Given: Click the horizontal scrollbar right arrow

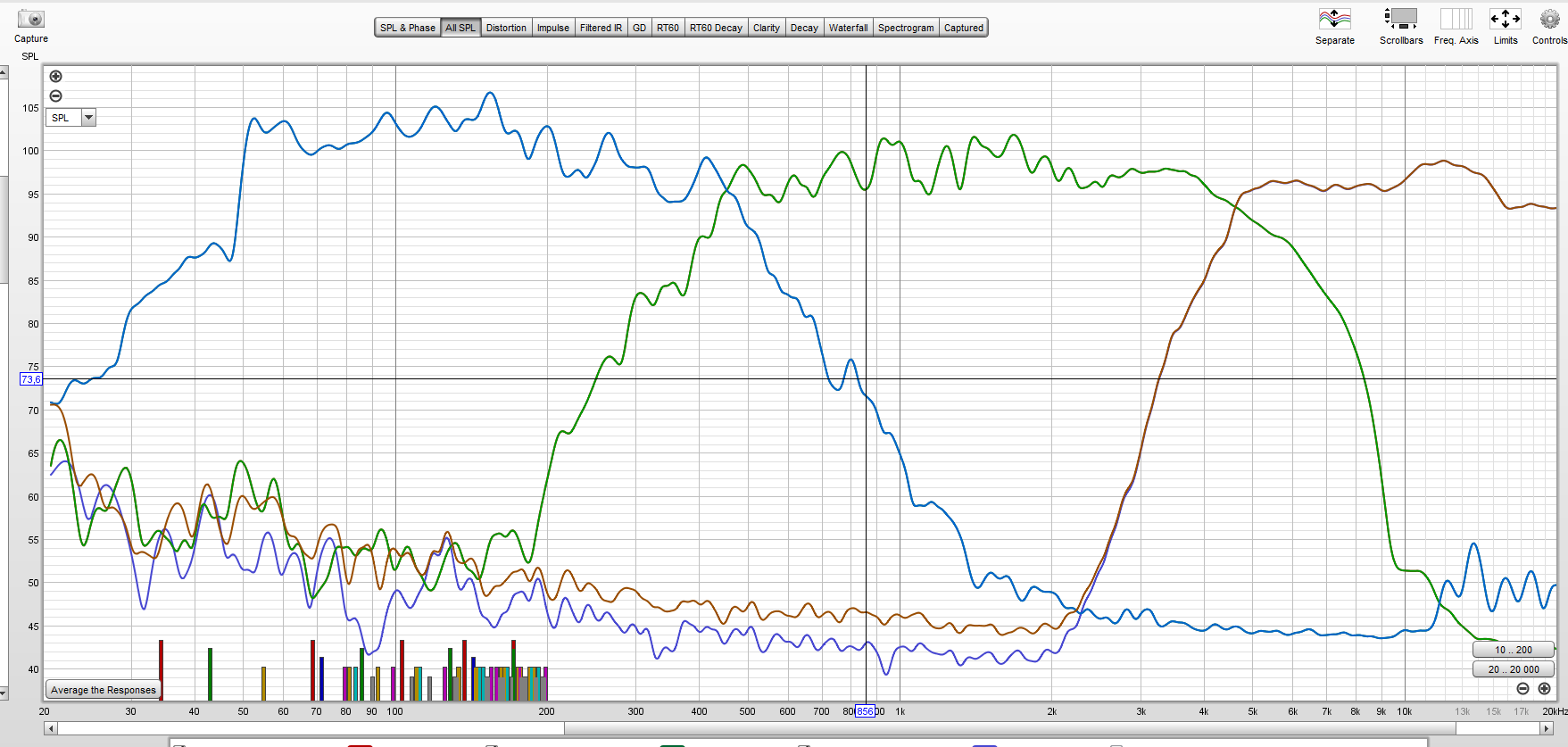Looking at the screenshot, I should point(1547,728).
